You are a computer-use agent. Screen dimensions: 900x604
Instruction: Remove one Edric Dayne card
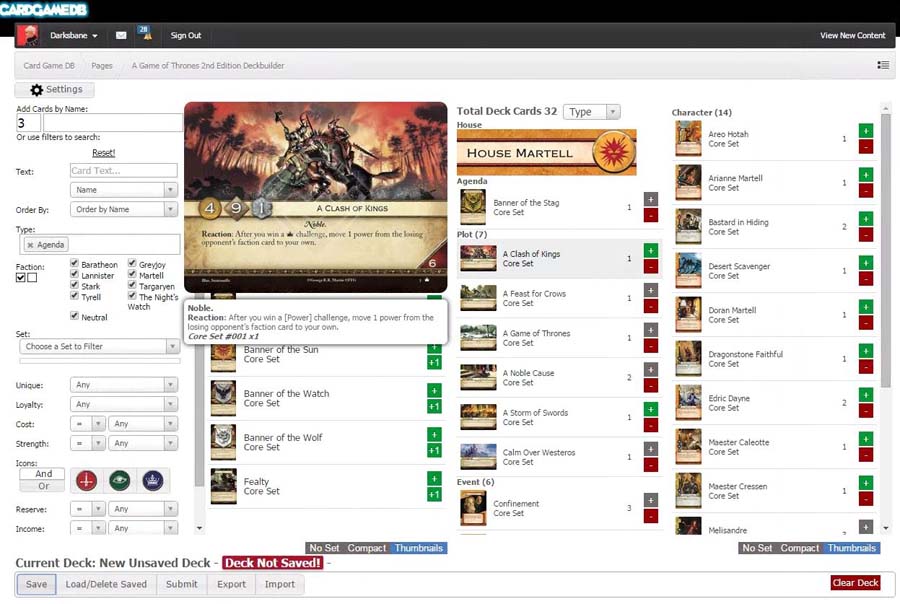[866, 411]
